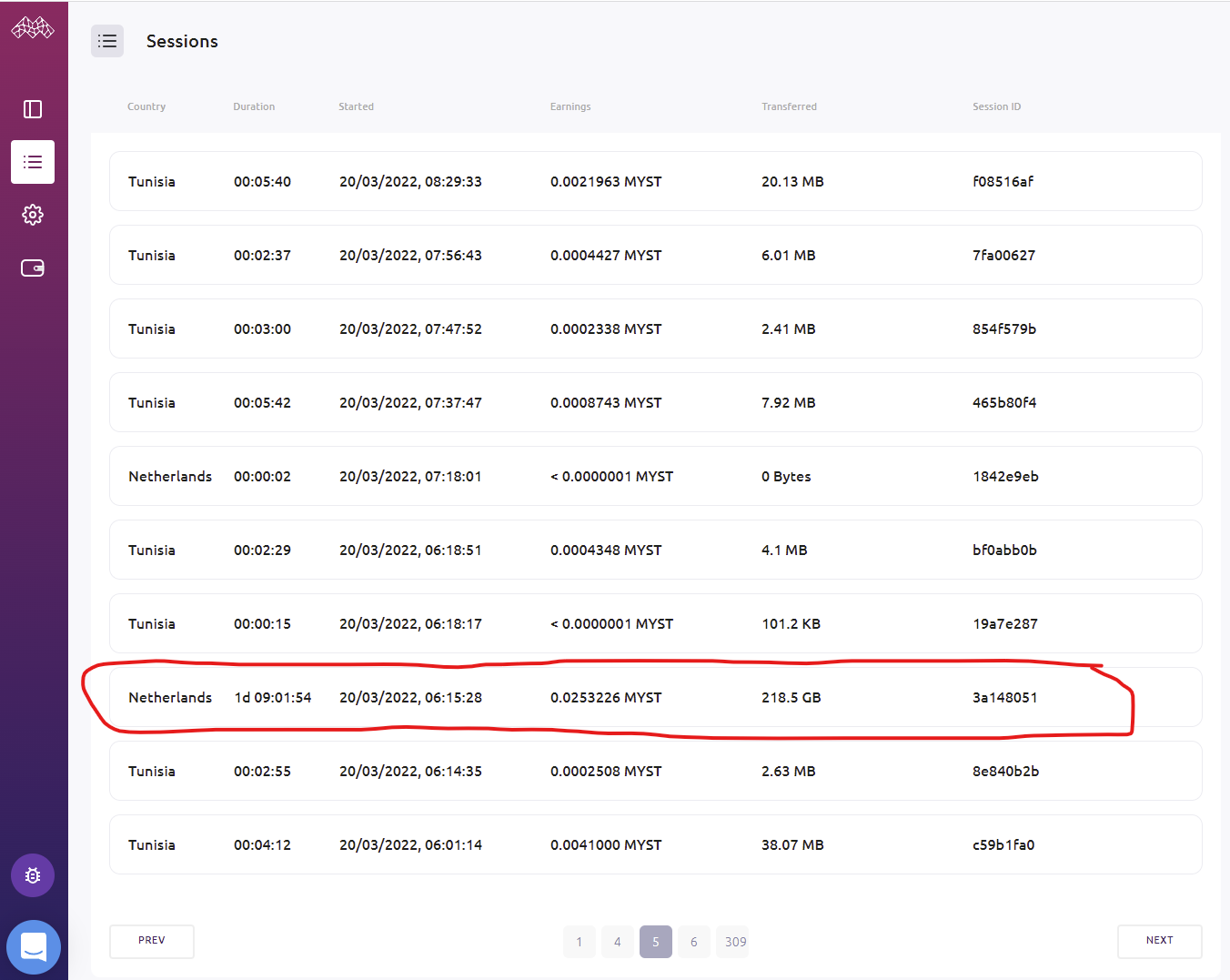Click the Country column header
Image resolution: width=1230 pixels, height=980 pixels.
coord(146,106)
